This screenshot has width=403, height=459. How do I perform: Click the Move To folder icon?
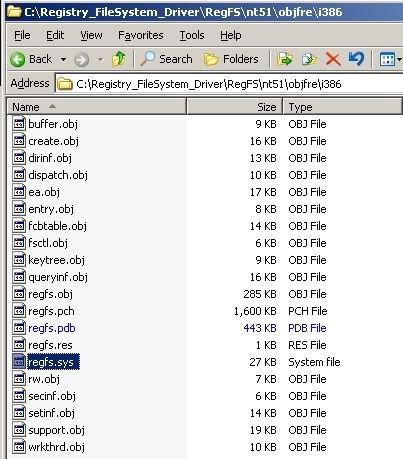(284, 59)
